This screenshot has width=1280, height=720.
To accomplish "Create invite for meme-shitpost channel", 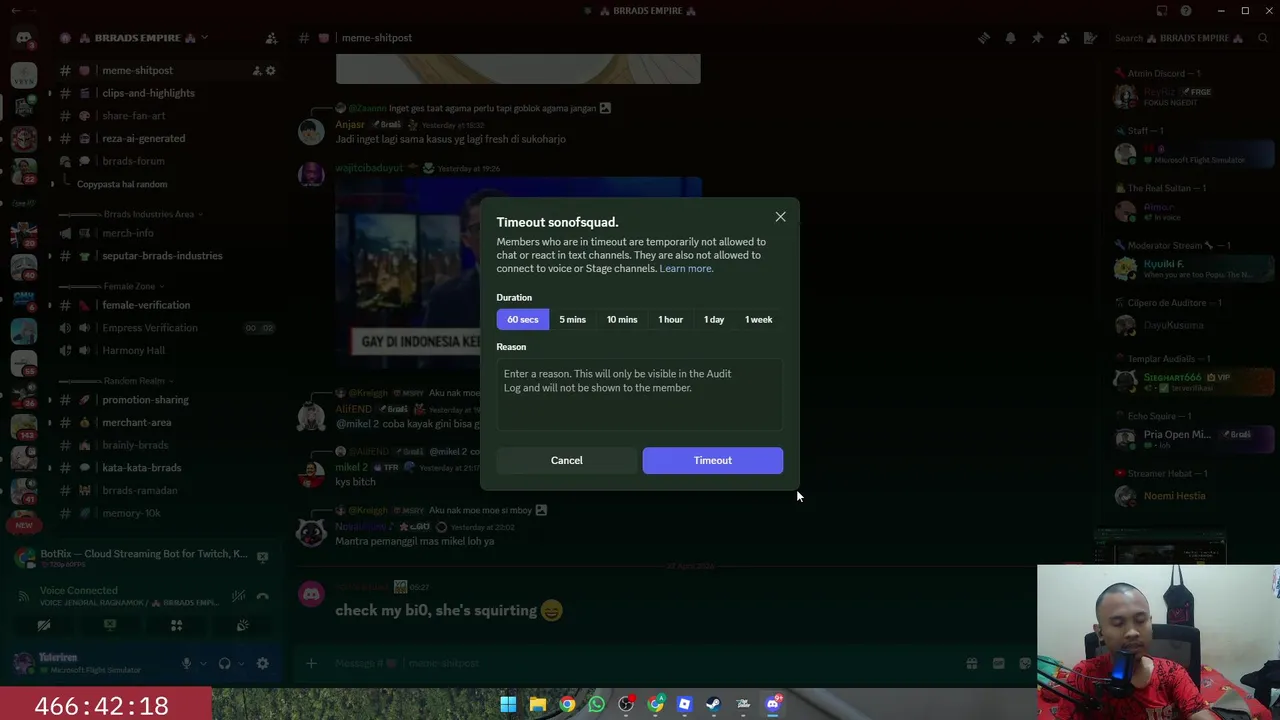I will (x=256, y=71).
